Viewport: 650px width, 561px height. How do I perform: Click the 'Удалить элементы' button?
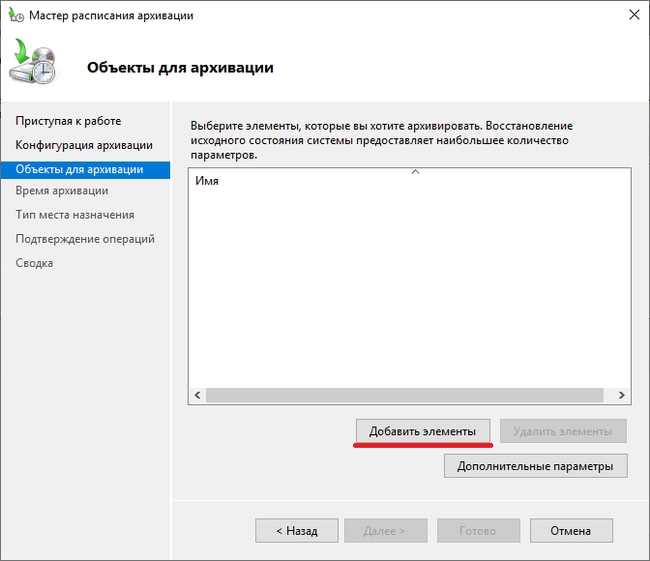coord(562,431)
